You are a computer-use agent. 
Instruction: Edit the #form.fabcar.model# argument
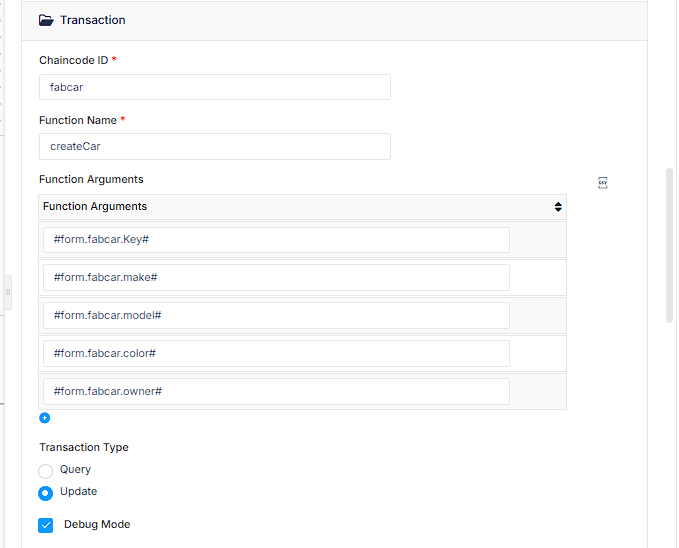(x=276, y=315)
